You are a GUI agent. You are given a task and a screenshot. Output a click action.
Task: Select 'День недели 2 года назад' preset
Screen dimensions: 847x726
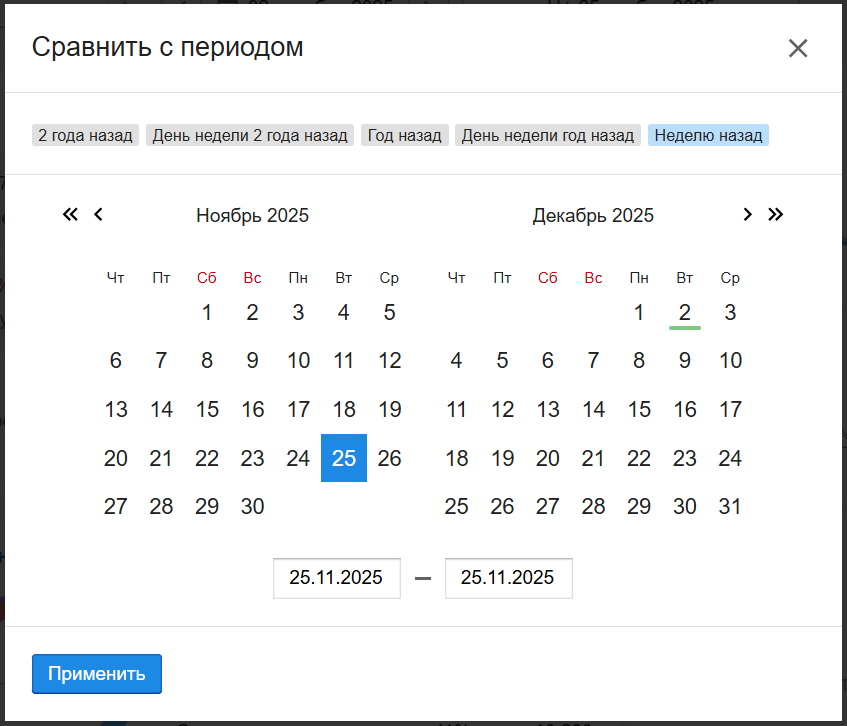pos(250,135)
